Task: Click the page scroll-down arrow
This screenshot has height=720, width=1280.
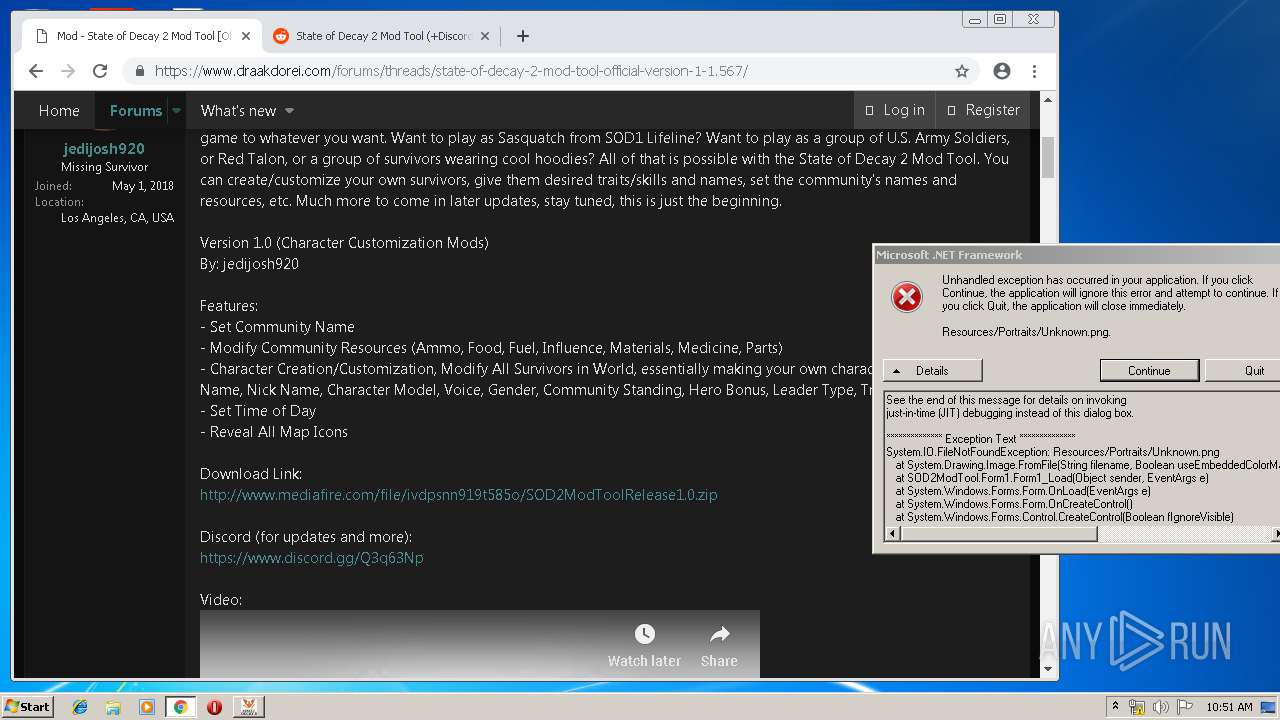Action: click(x=1048, y=669)
